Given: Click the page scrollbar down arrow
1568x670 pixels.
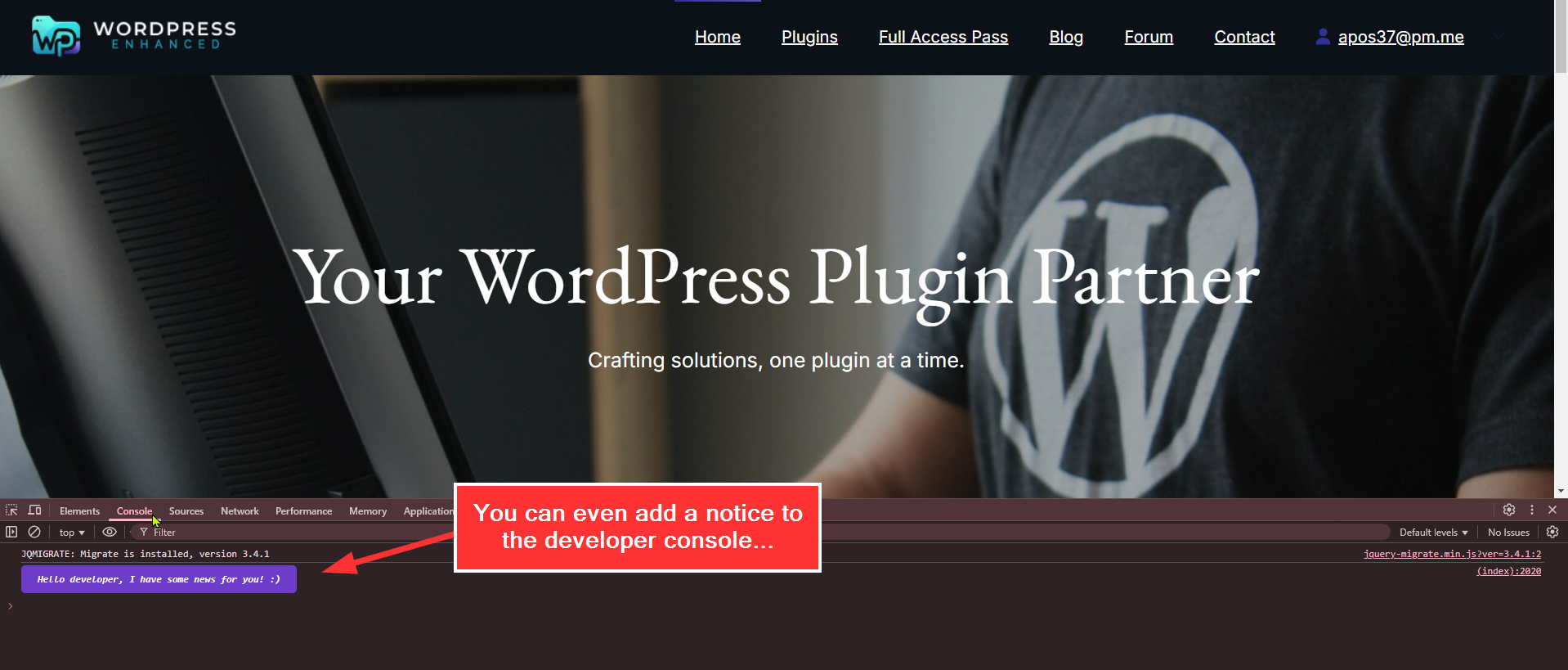Looking at the screenshot, I should pos(1561,491).
